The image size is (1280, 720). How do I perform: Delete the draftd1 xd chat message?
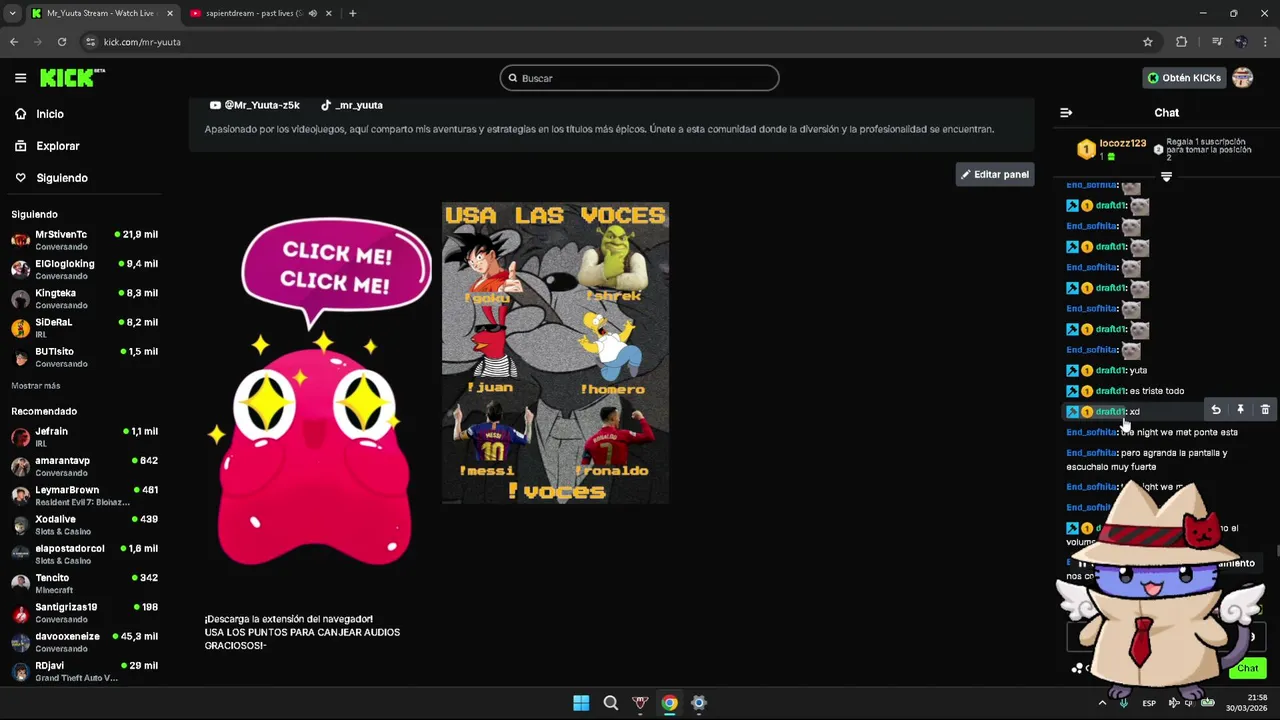click(x=1265, y=409)
